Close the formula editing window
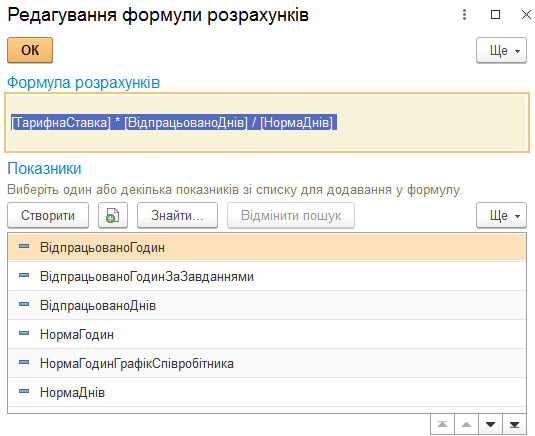Viewport: 535px width, 436px height. tap(526, 15)
